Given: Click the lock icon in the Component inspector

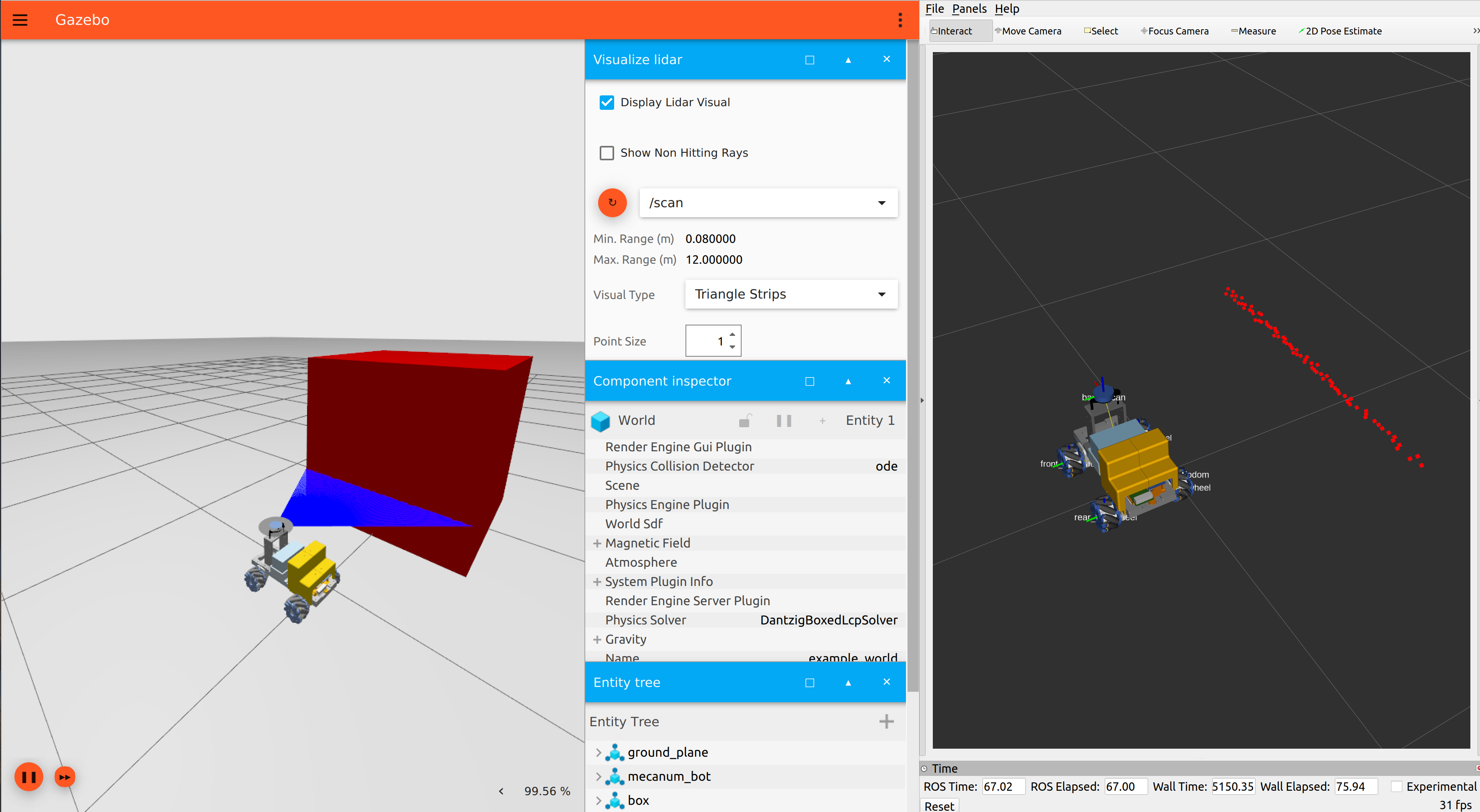Looking at the screenshot, I should click(744, 421).
